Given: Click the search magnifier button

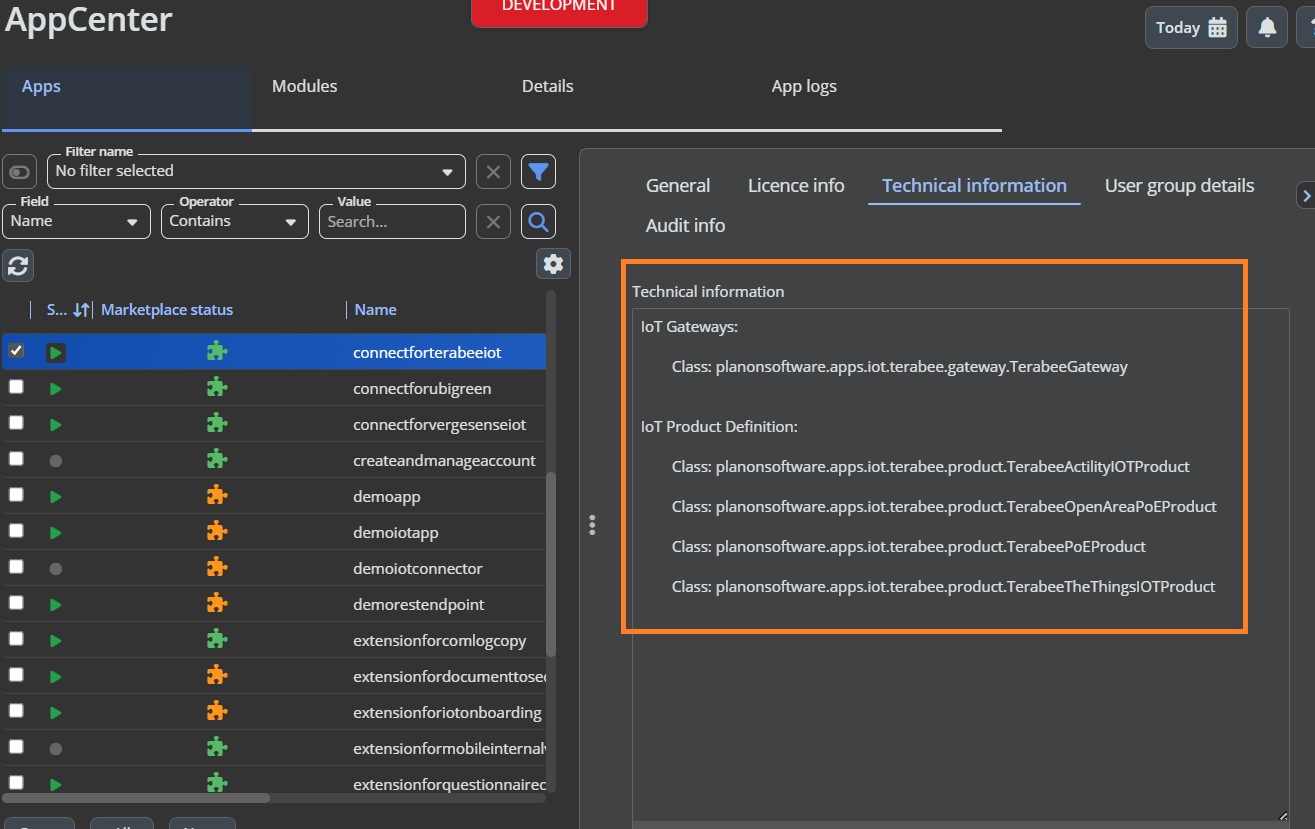Looking at the screenshot, I should click(x=539, y=221).
